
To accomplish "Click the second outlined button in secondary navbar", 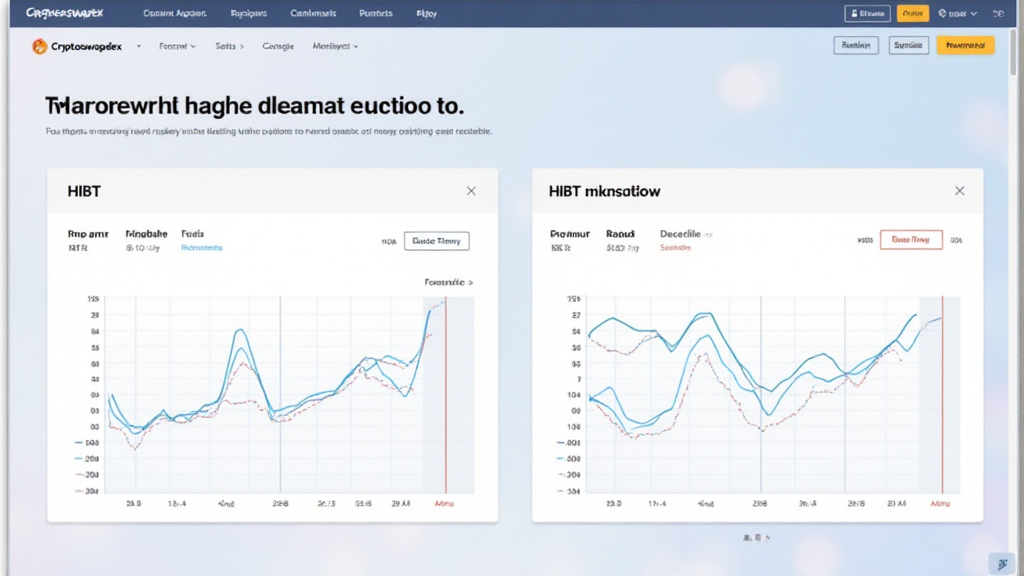I will 908,46.
